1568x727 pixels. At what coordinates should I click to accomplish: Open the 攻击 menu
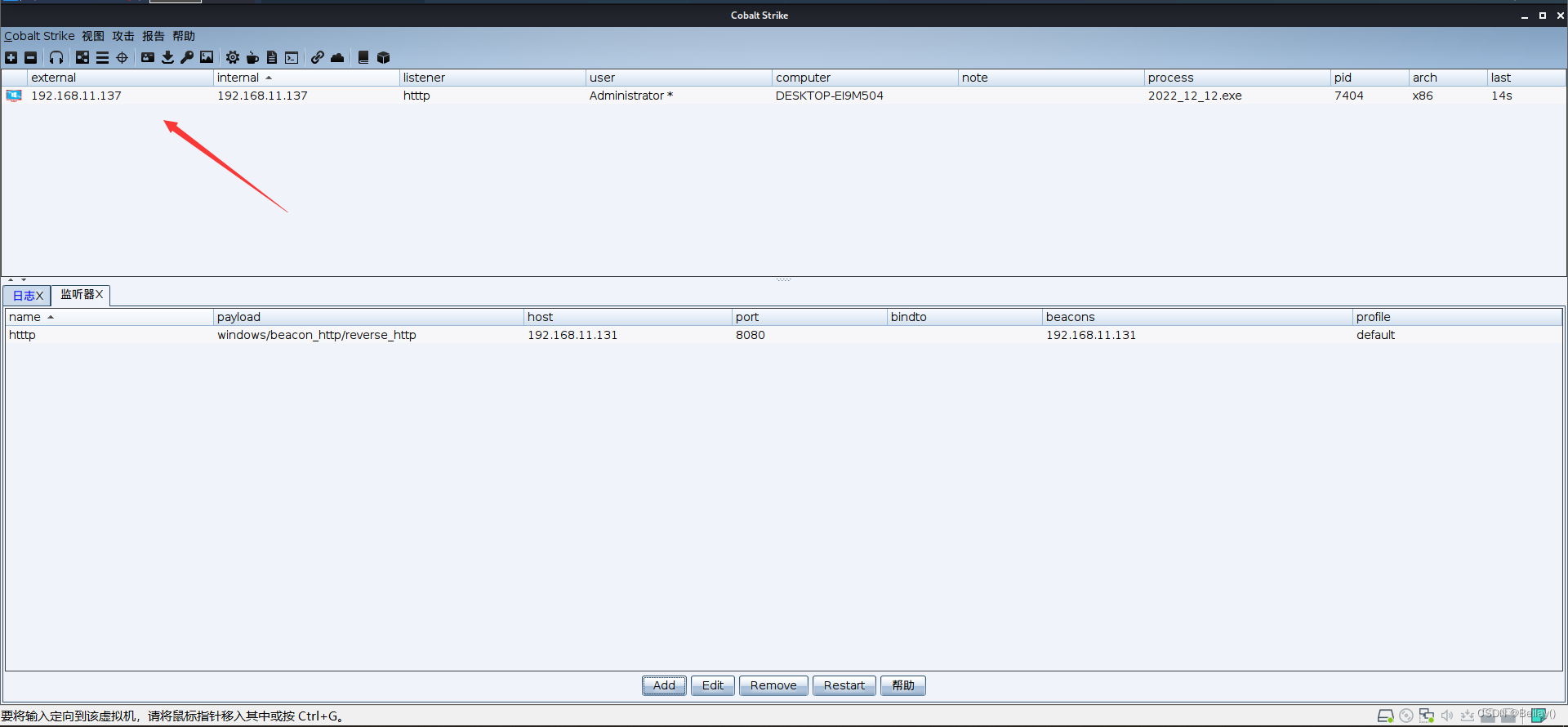tap(123, 36)
